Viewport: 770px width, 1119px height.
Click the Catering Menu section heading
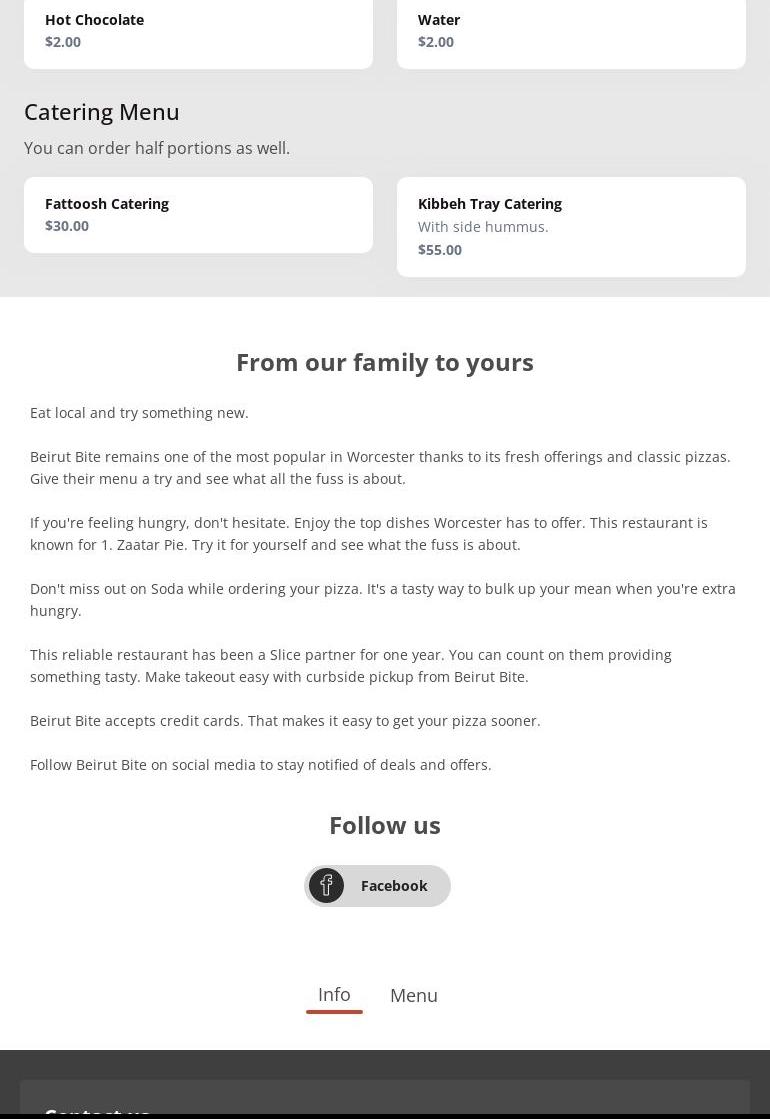pyautogui.click(x=102, y=111)
